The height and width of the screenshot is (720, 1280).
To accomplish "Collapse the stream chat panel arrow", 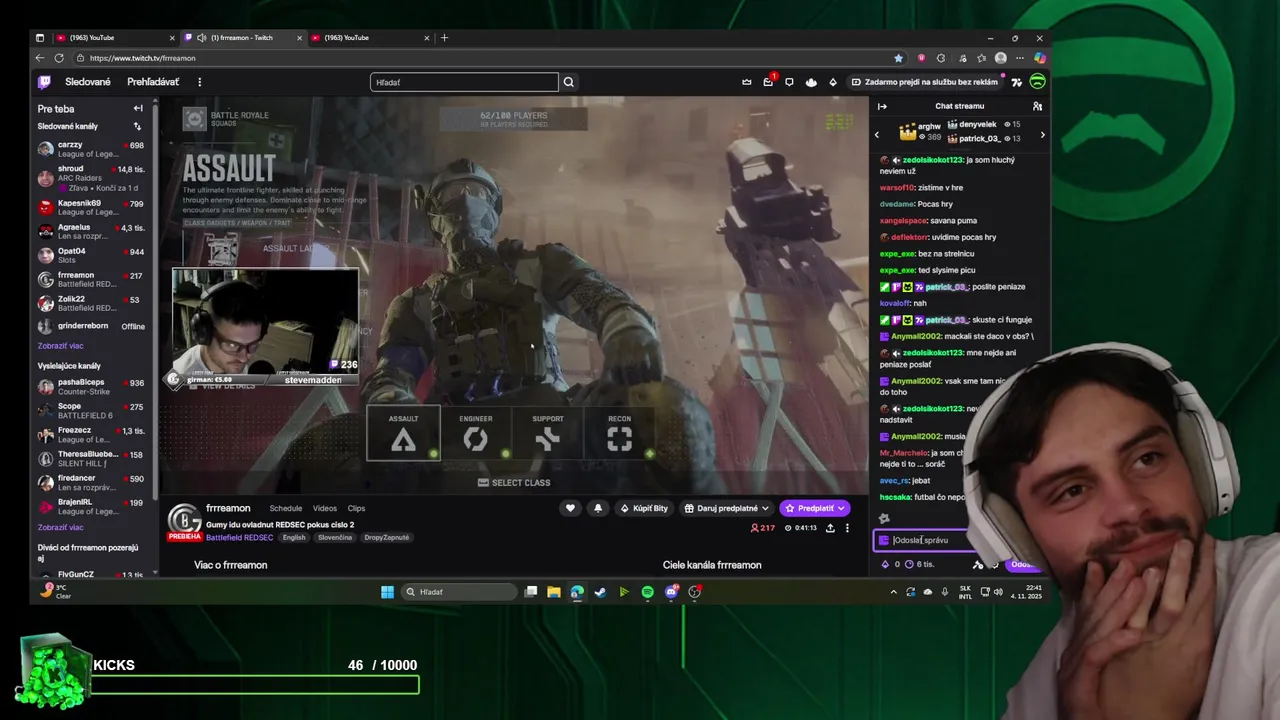I will tap(882, 106).
